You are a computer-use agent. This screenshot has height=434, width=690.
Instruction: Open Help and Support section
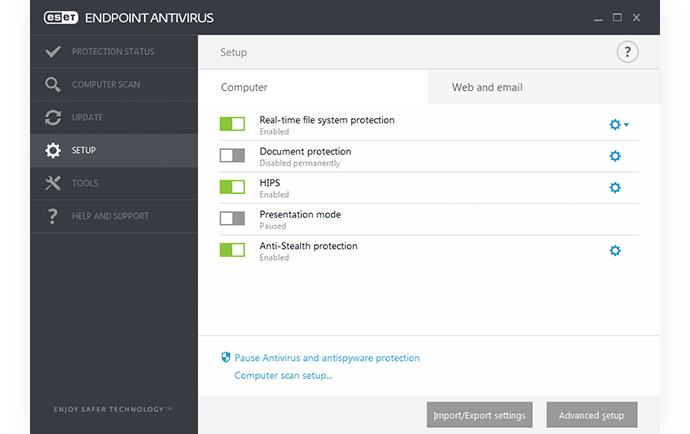(114, 216)
